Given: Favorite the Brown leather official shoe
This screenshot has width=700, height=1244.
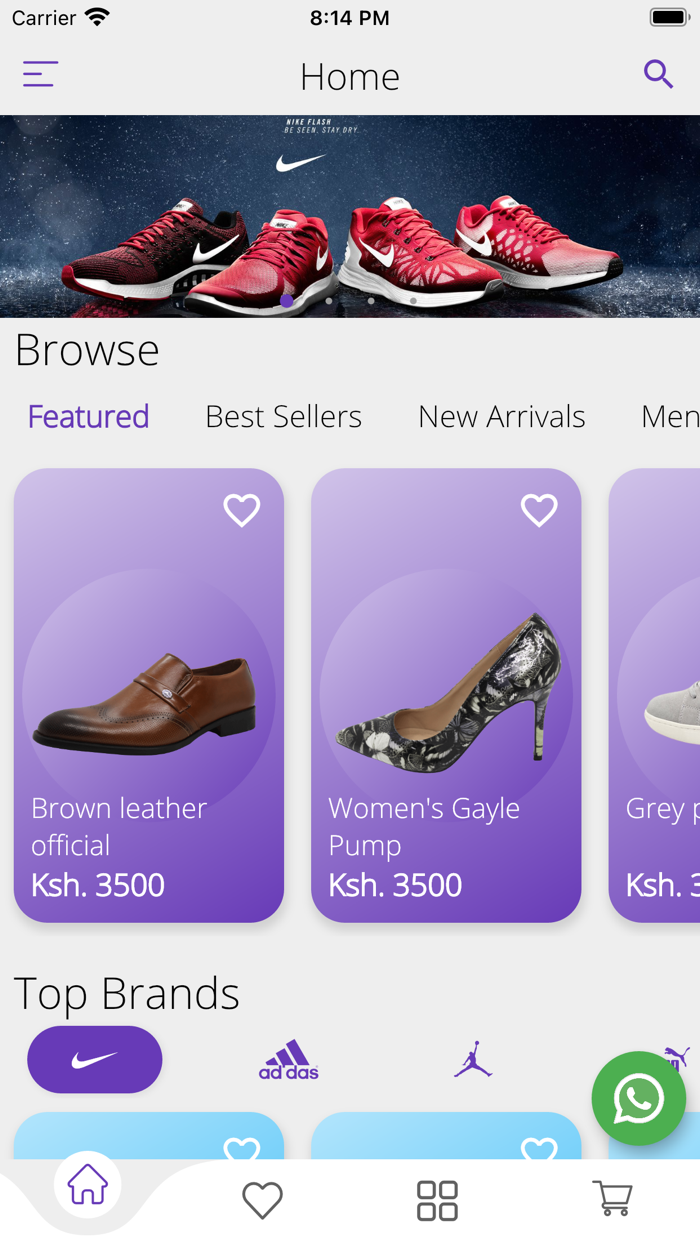Looking at the screenshot, I should click(x=241, y=510).
